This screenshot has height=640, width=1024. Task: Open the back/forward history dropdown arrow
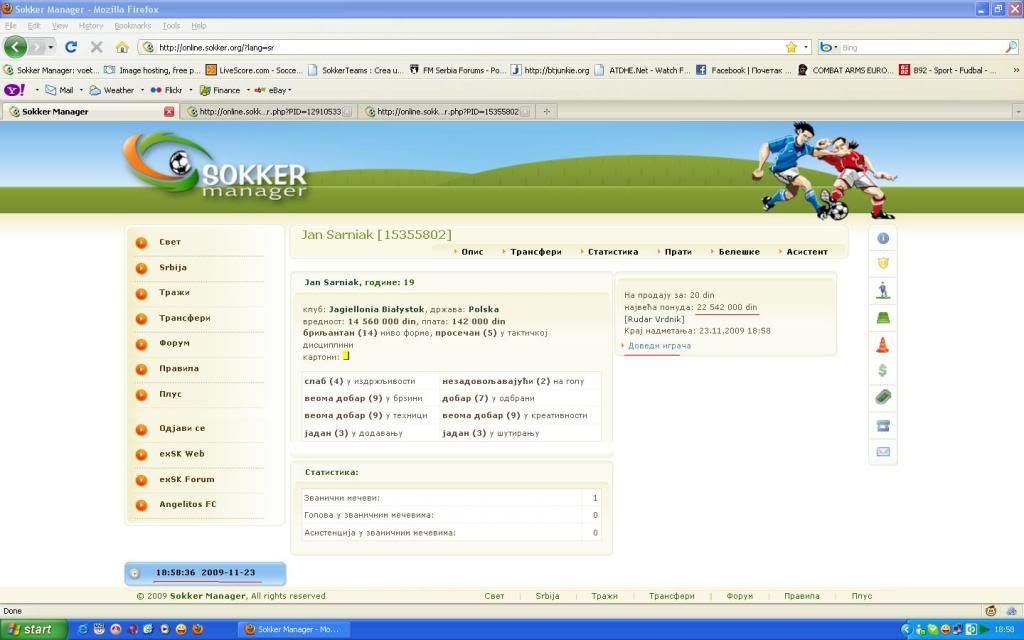(x=50, y=47)
